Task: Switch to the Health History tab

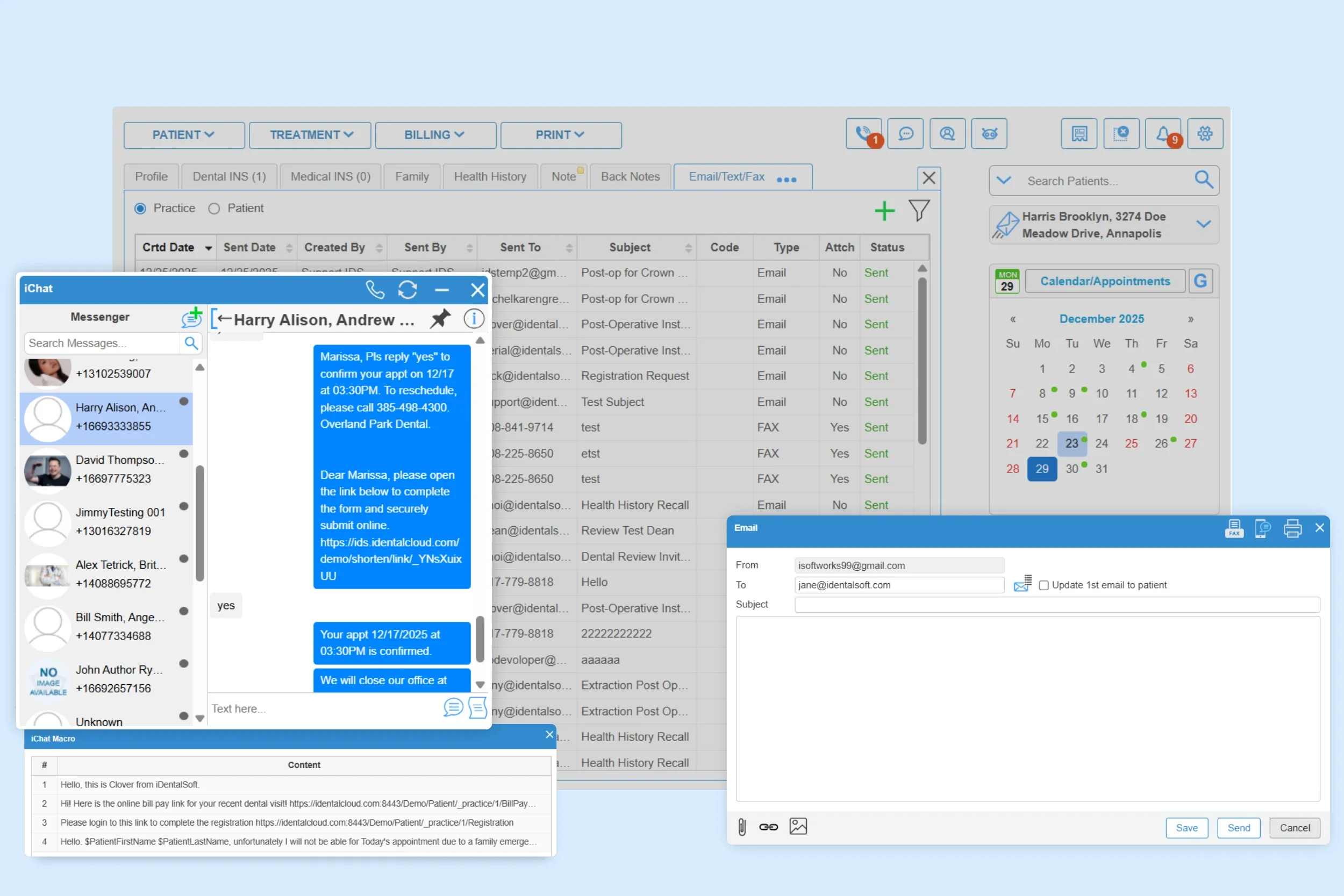Action: [490, 176]
